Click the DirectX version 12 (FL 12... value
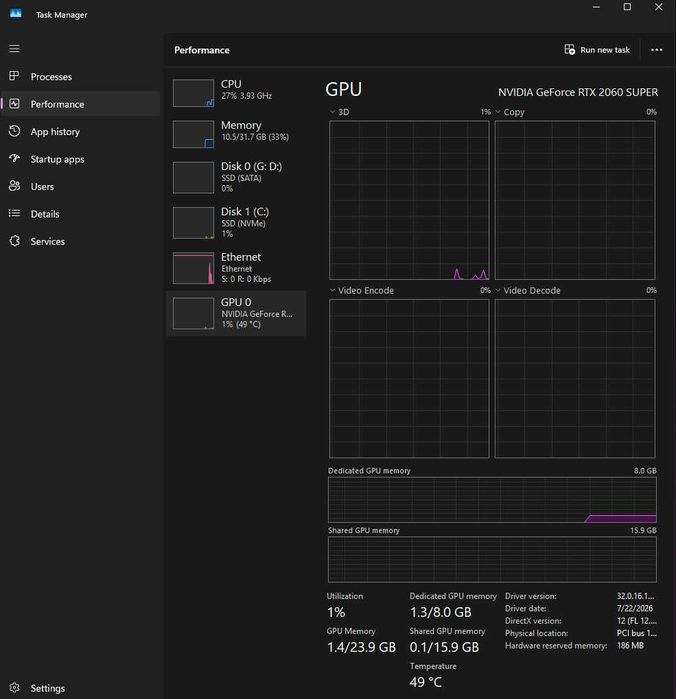This screenshot has width=676, height=699. tap(637, 621)
